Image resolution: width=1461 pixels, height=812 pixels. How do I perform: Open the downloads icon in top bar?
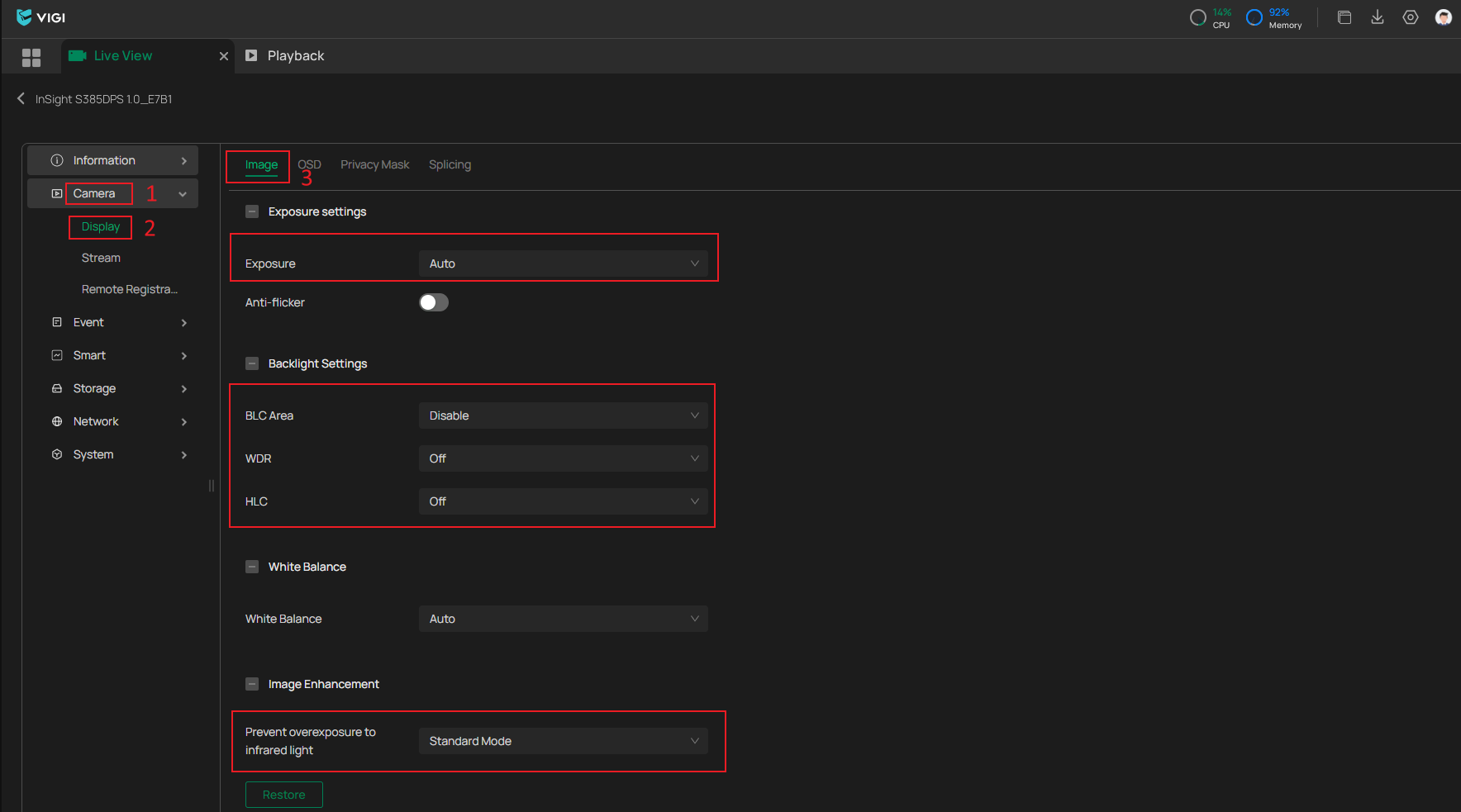(1378, 17)
